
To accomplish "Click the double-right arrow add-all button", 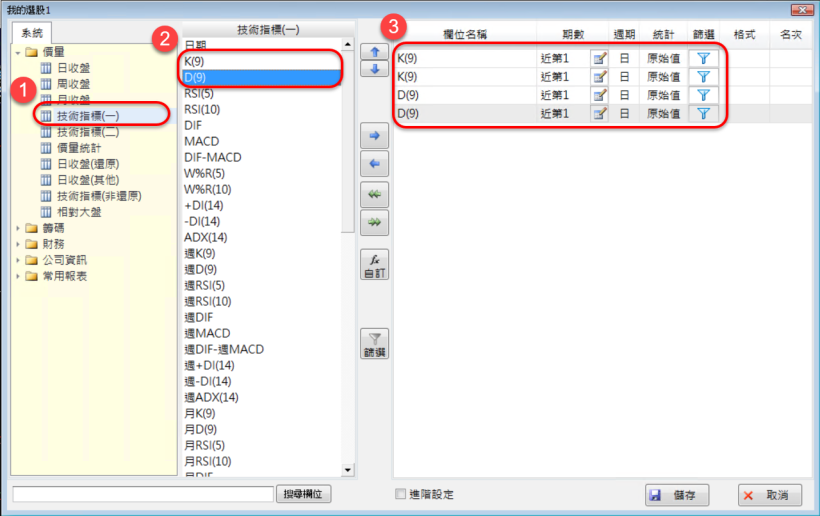I will pos(374,222).
